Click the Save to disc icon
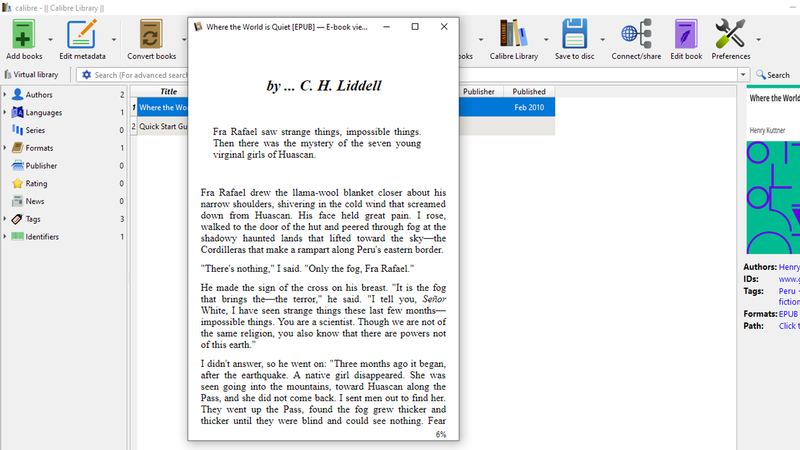This screenshot has width=800, height=450. coord(574,33)
